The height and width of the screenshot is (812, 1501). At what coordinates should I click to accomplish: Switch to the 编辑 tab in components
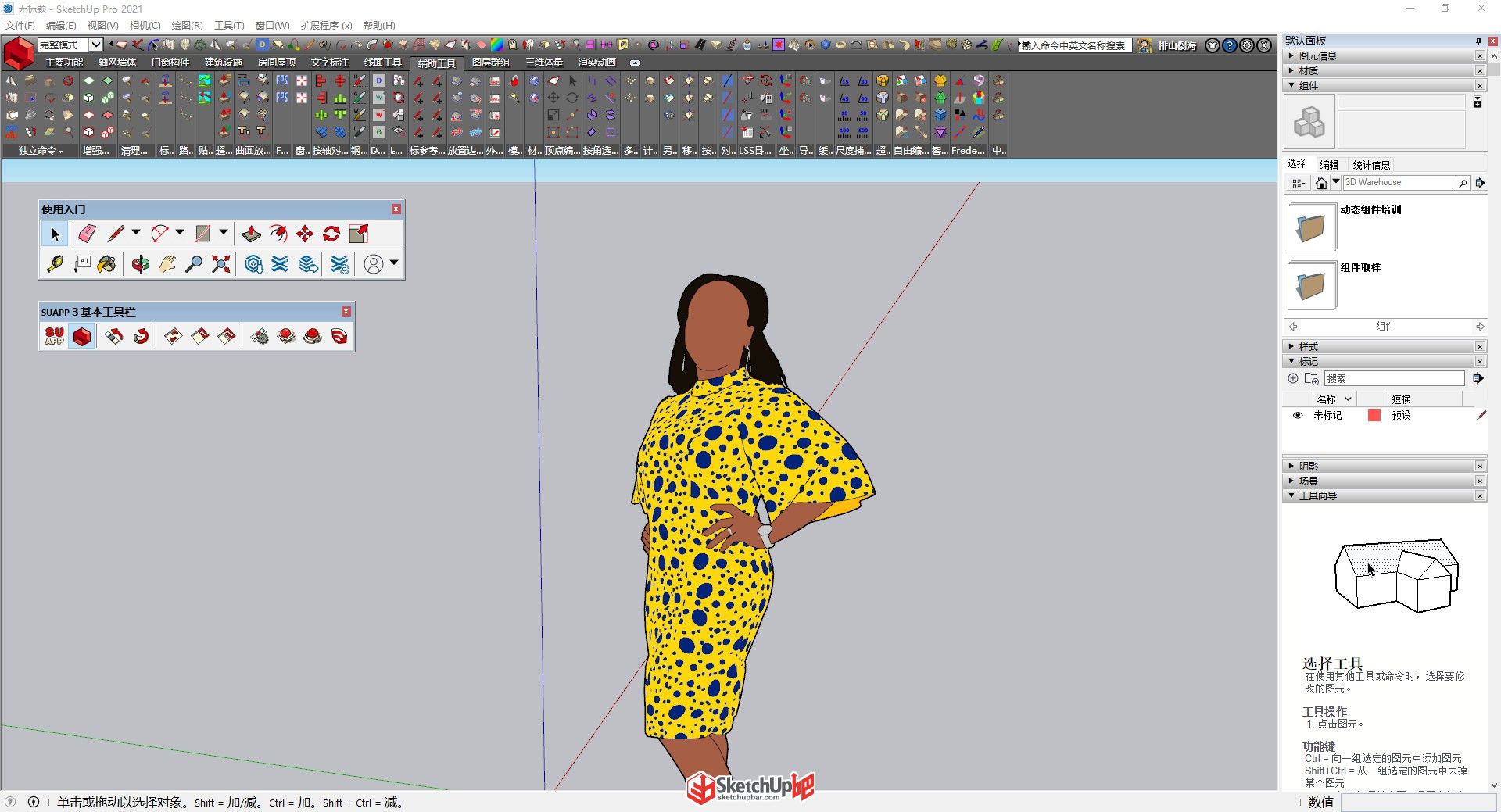(x=1329, y=165)
